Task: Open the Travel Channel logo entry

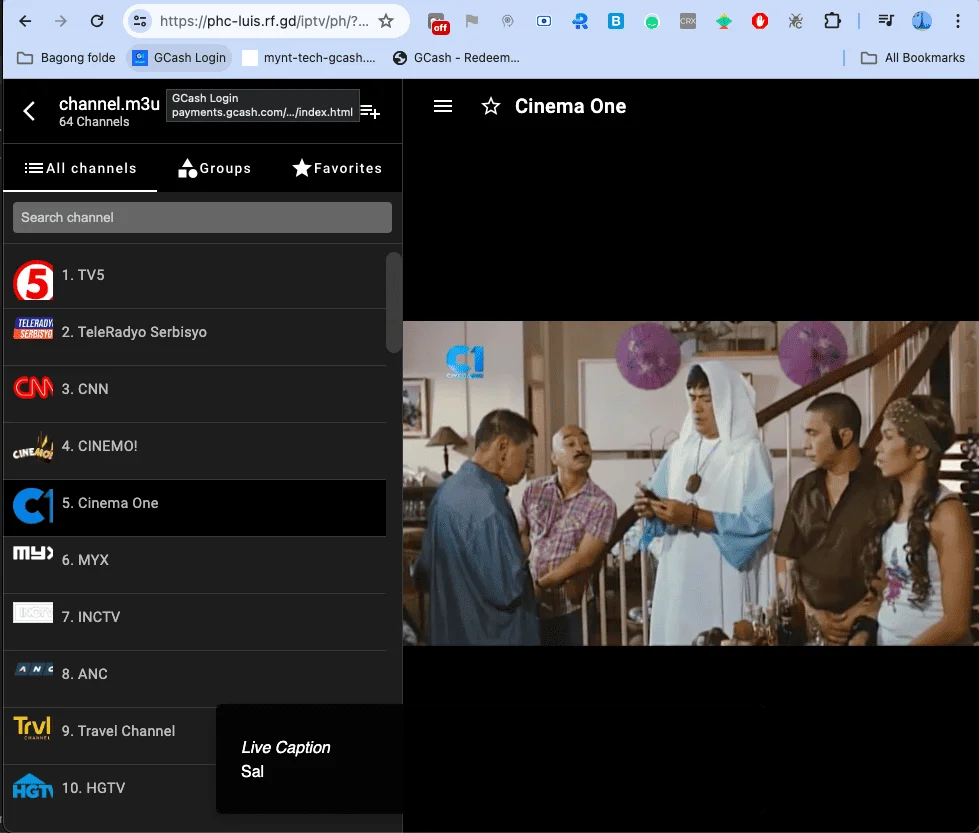Action: [33, 727]
